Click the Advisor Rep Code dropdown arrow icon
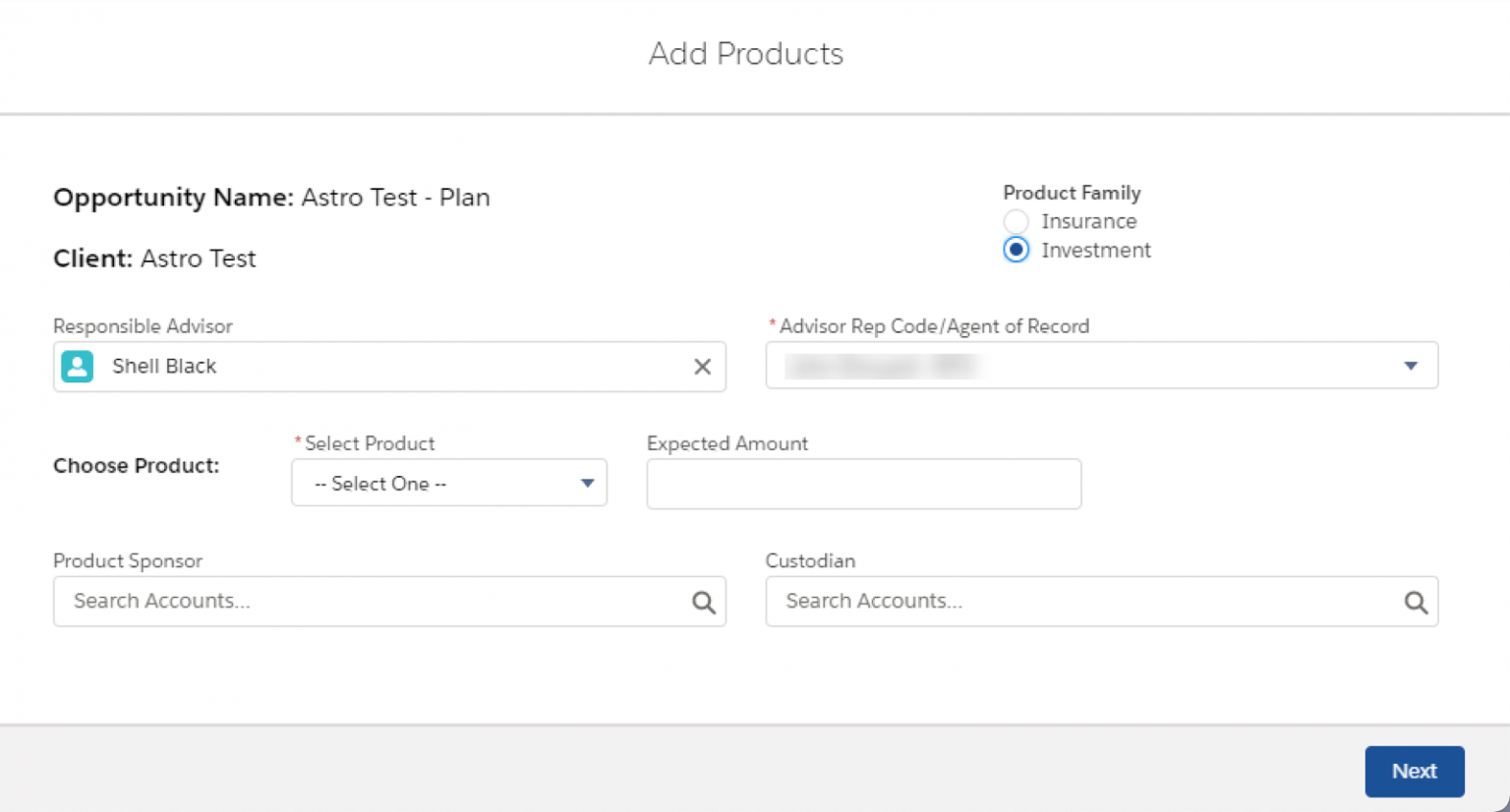Image resolution: width=1510 pixels, height=812 pixels. (1411, 365)
